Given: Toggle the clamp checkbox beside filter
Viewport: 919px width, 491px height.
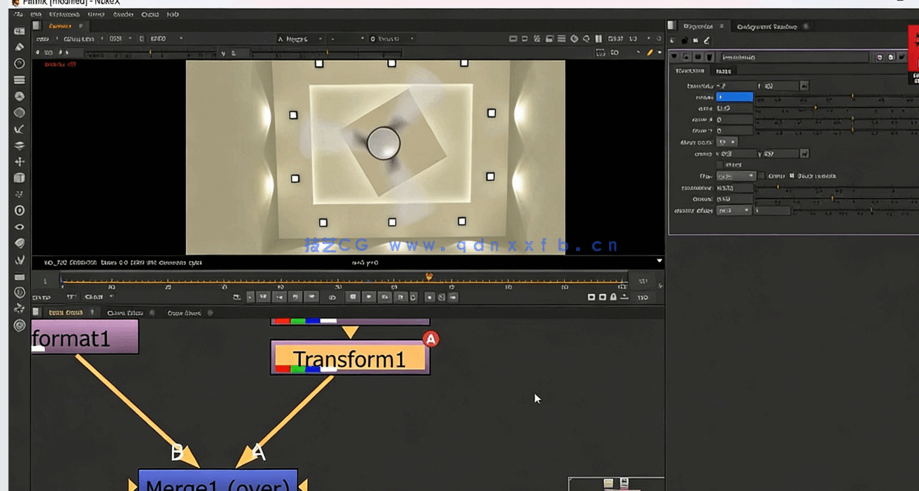Looking at the screenshot, I should click(762, 176).
